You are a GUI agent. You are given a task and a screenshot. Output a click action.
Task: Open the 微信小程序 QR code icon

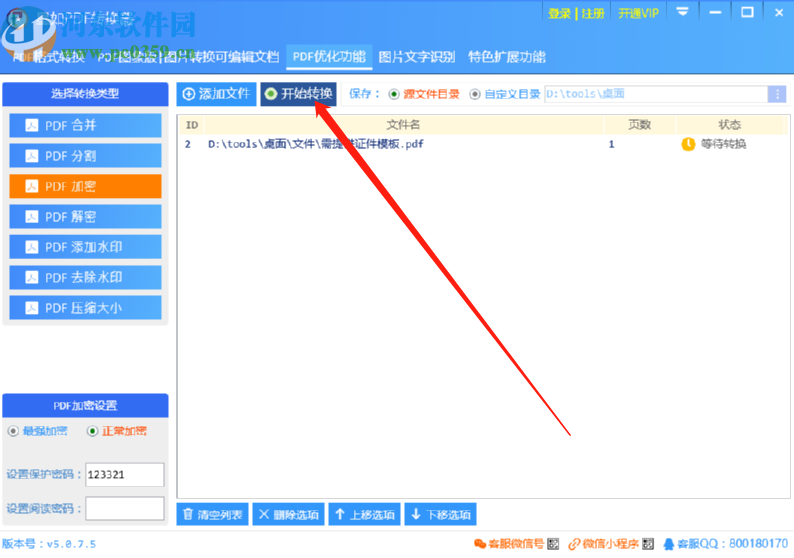pos(648,544)
